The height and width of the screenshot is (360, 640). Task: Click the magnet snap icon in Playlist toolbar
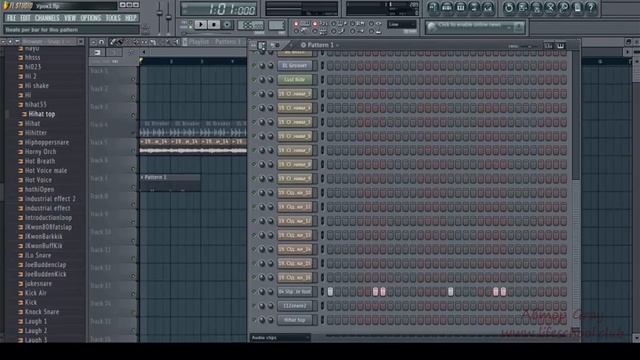(101, 42)
